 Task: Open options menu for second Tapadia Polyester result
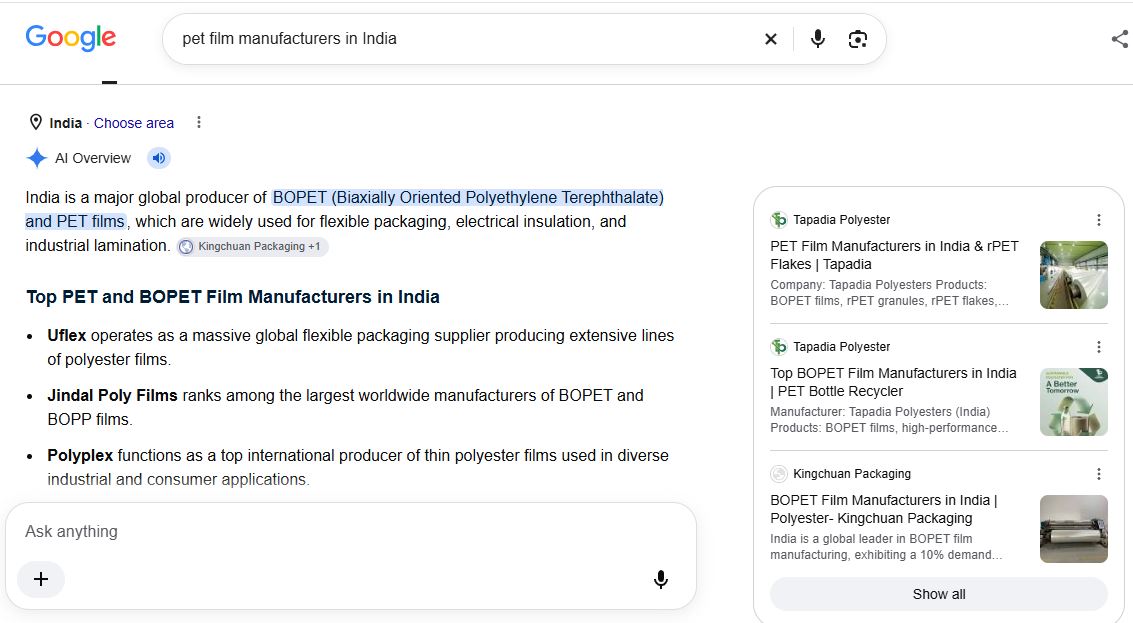[x=1098, y=347]
